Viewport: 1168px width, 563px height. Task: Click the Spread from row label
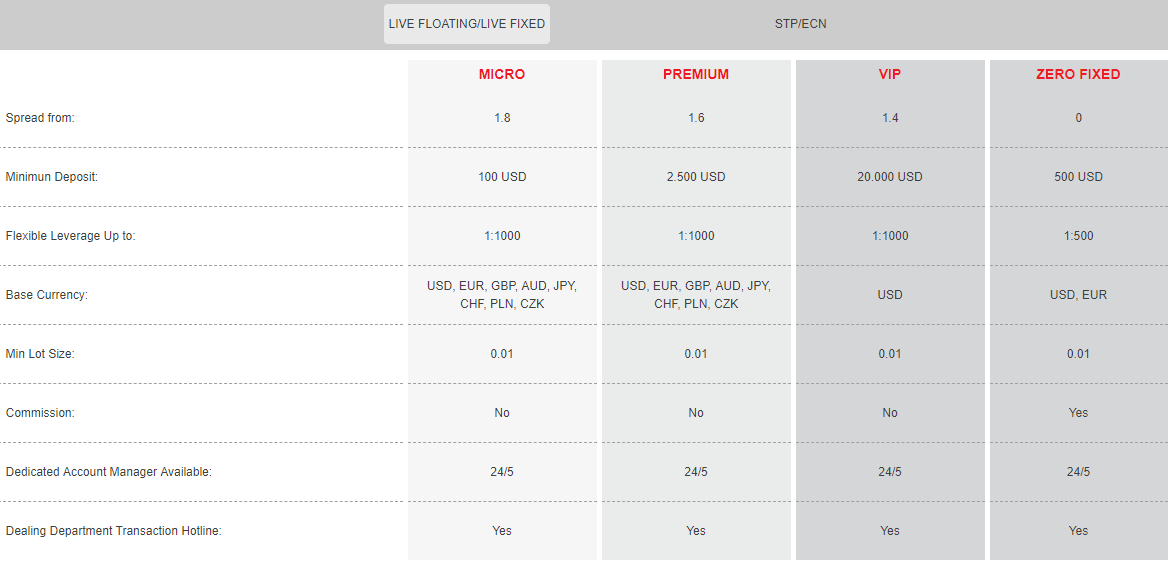click(x=40, y=118)
